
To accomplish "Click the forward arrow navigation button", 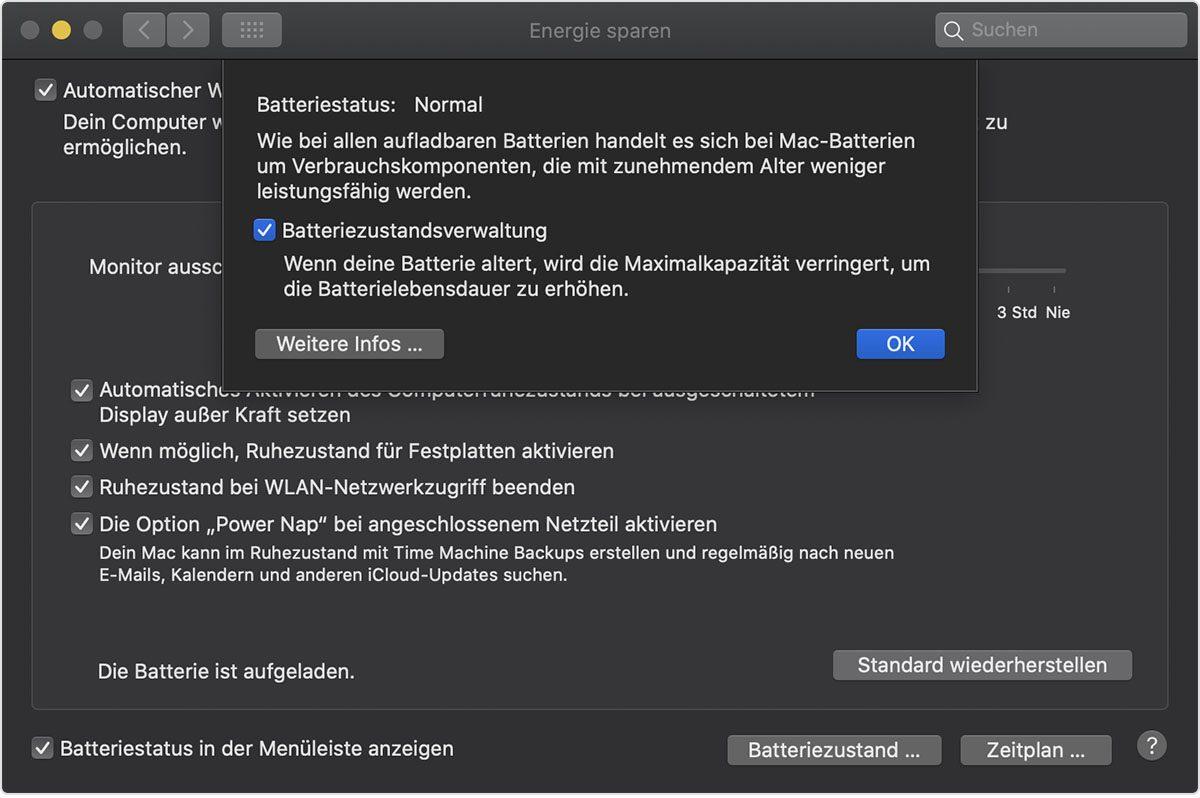I will (187, 30).
